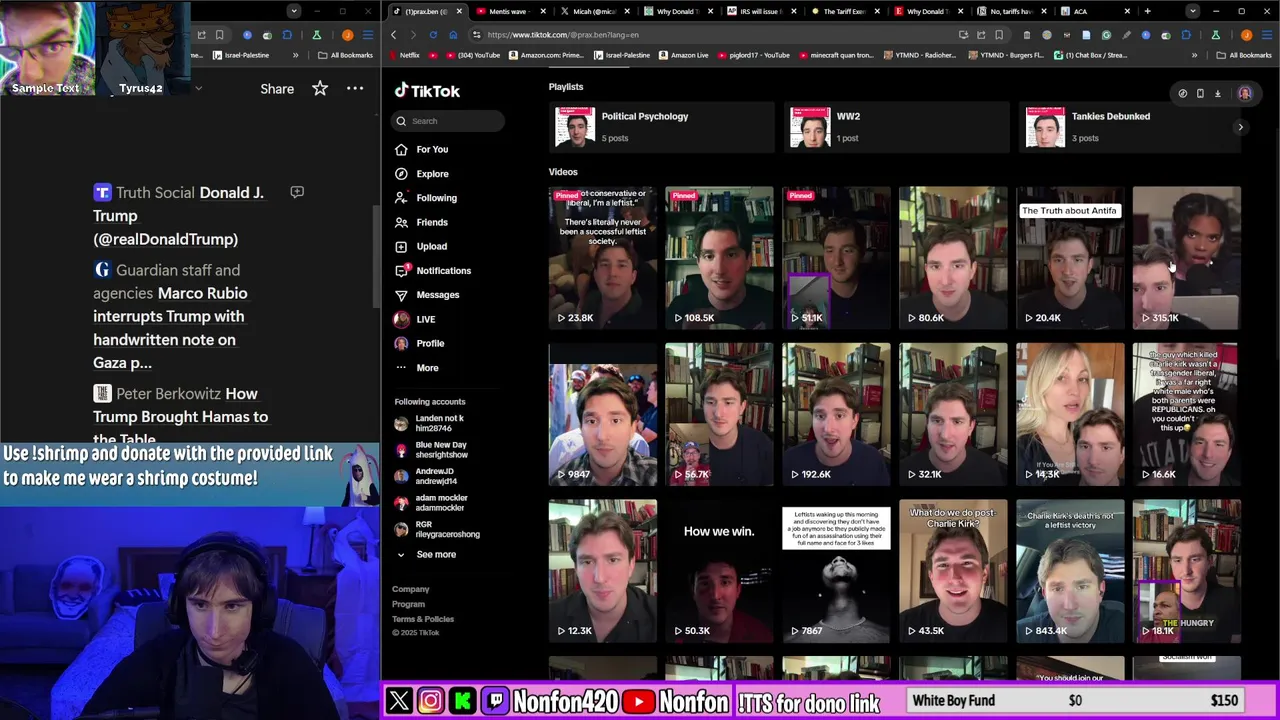Play The Truth about Antifa video
Screen dimensions: 1280x720
[1070, 258]
